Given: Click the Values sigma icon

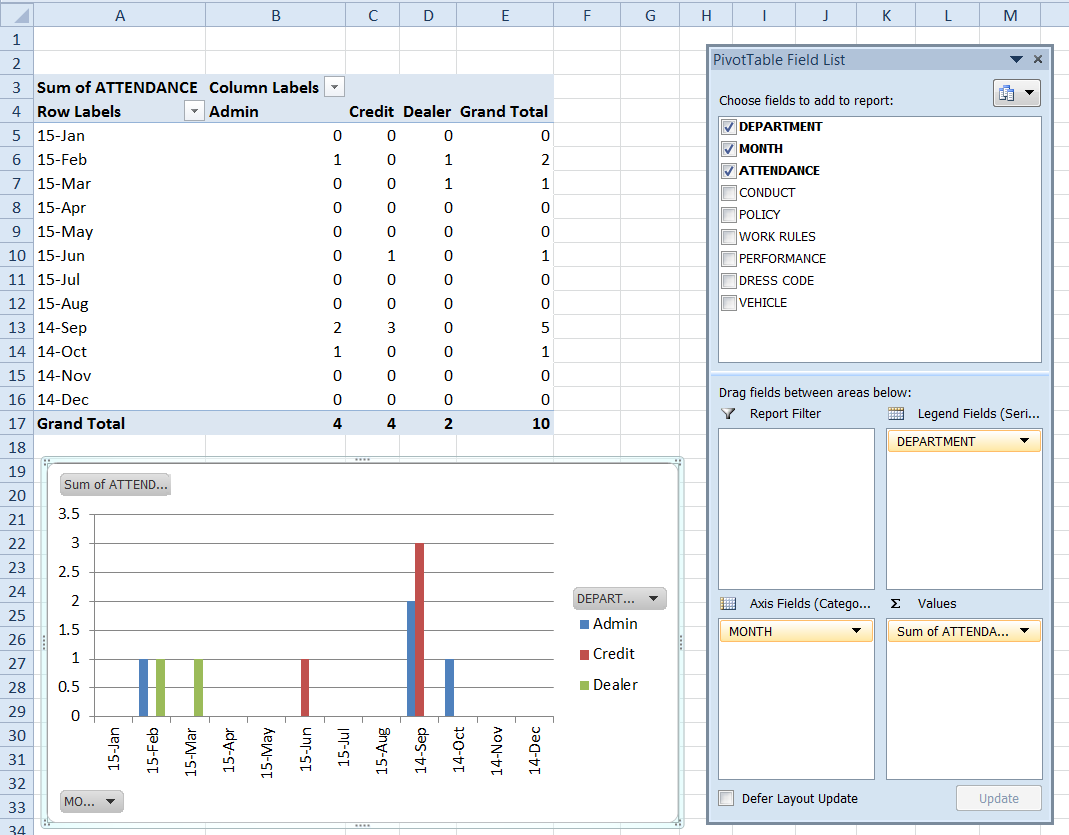Looking at the screenshot, I should point(896,603).
